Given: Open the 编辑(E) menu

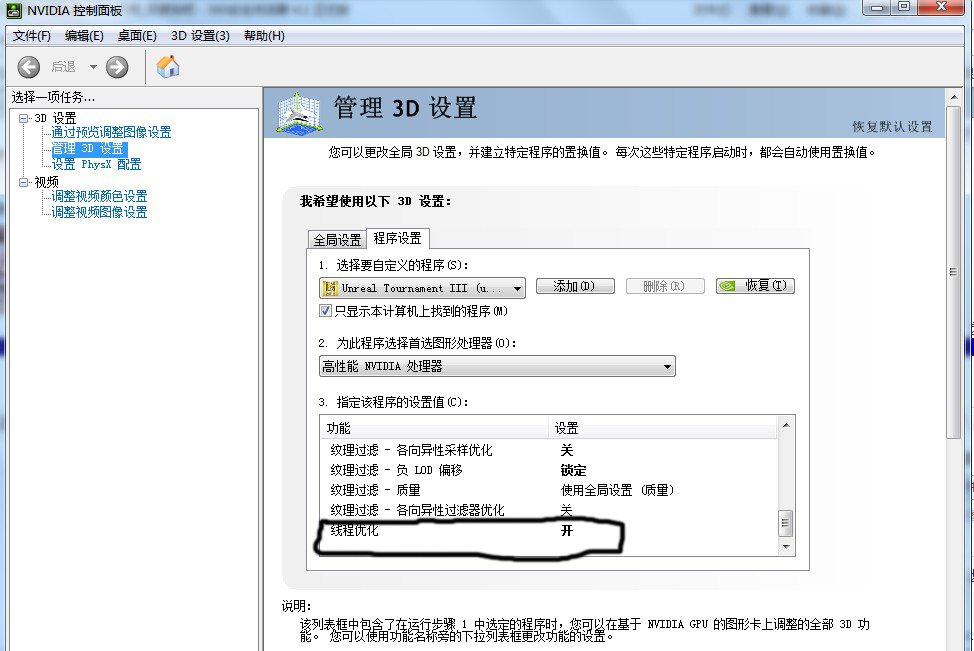Looking at the screenshot, I should pyautogui.click(x=84, y=36).
